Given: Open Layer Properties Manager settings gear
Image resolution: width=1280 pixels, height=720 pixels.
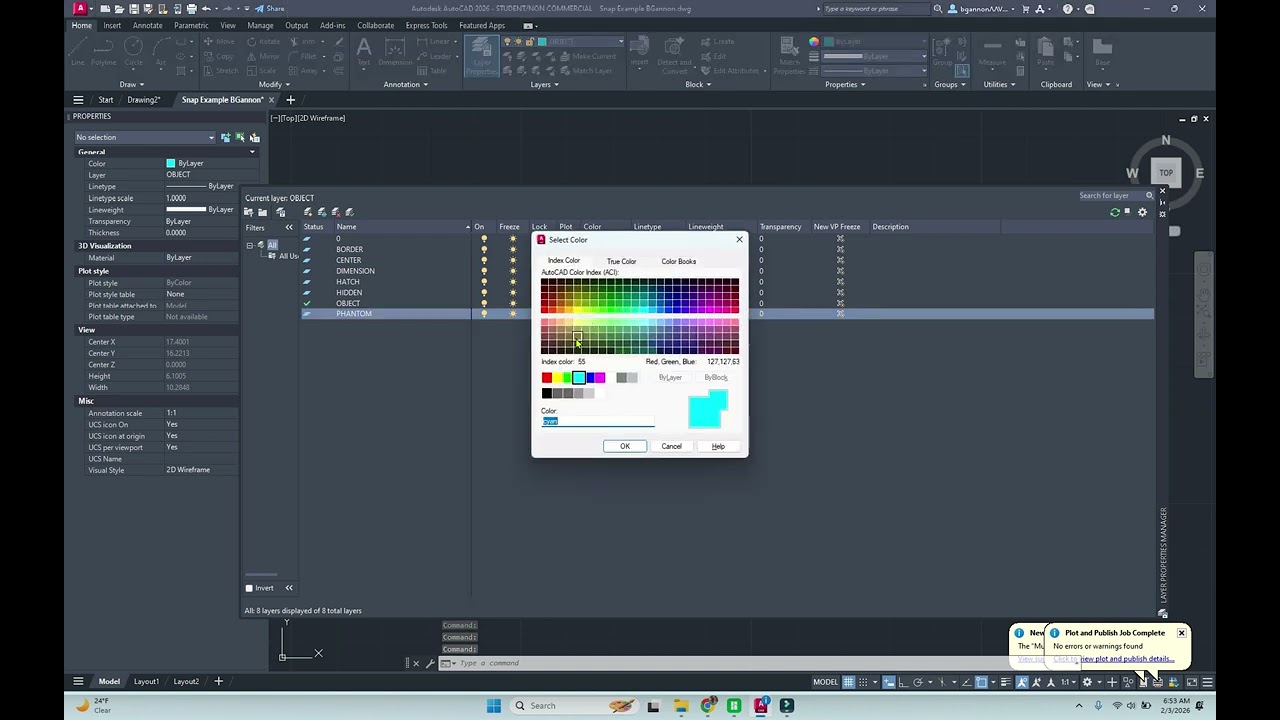Looking at the screenshot, I should pyautogui.click(x=1142, y=212).
